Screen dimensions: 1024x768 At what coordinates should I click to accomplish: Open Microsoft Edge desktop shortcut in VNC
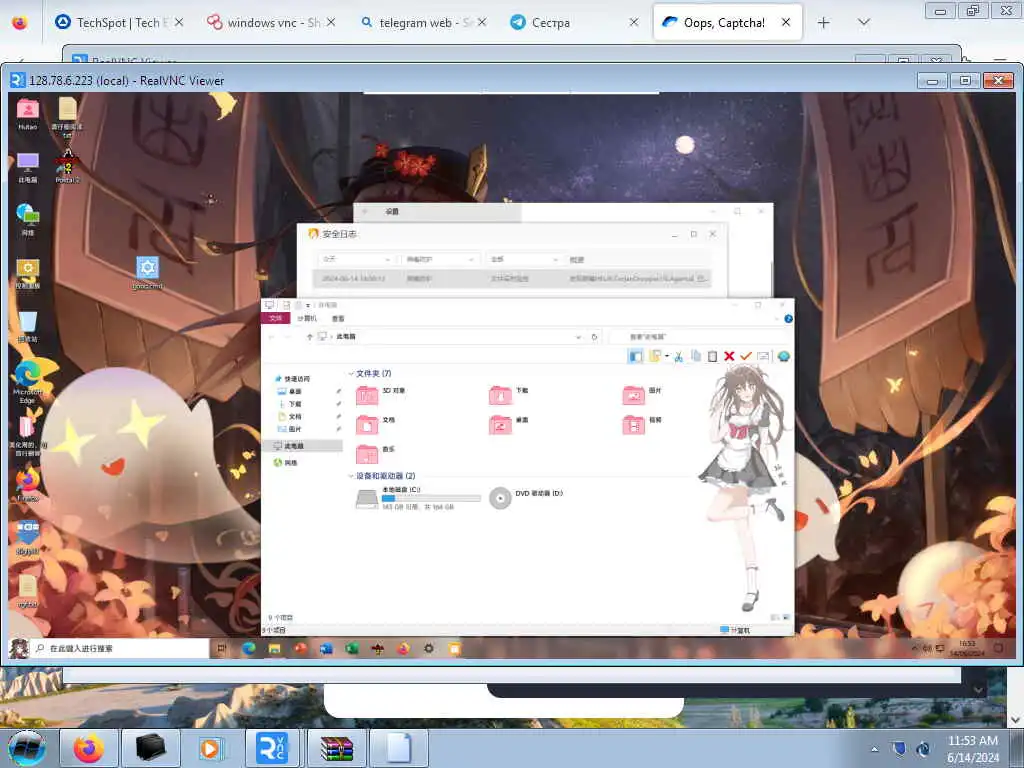pyautogui.click(x=27, y=381)
